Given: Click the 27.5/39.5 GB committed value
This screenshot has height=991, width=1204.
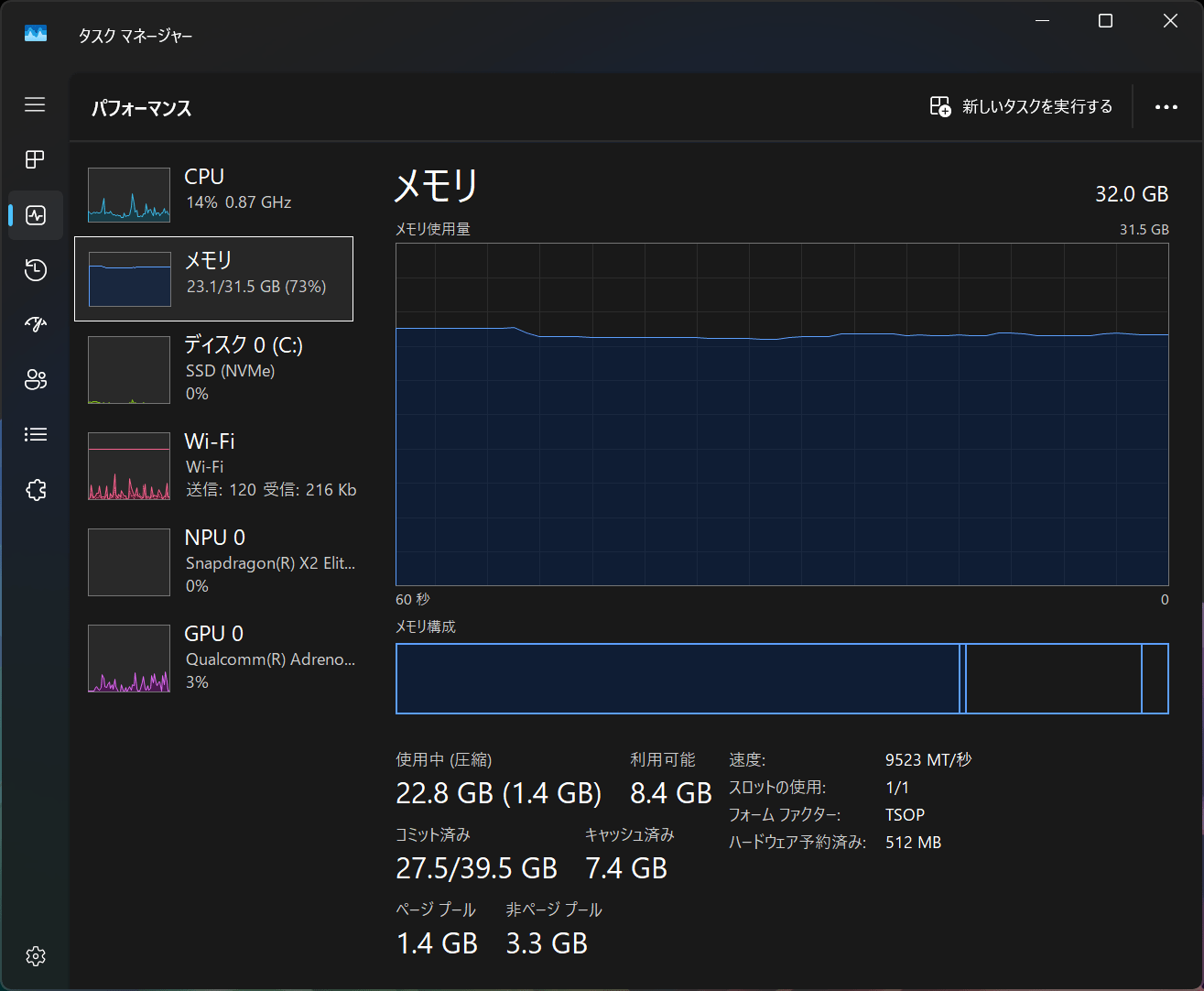Looking at the screenshot, I should tap(476, 867).
